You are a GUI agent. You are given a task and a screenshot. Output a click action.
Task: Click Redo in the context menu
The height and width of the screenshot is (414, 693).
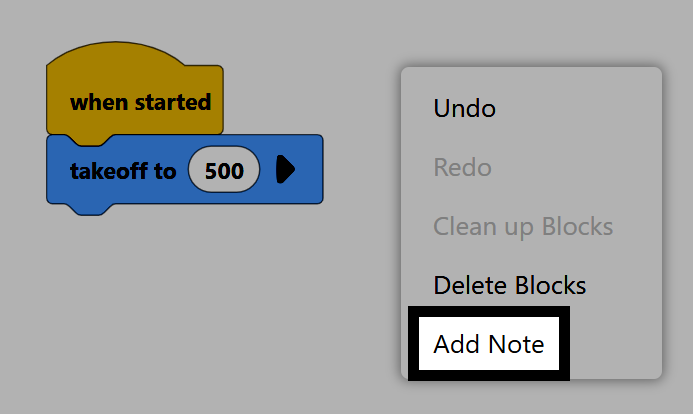[462, 167]
